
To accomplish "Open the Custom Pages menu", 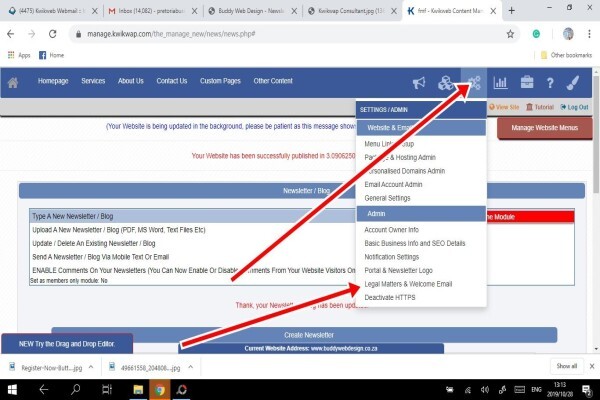I will (220, 81).
